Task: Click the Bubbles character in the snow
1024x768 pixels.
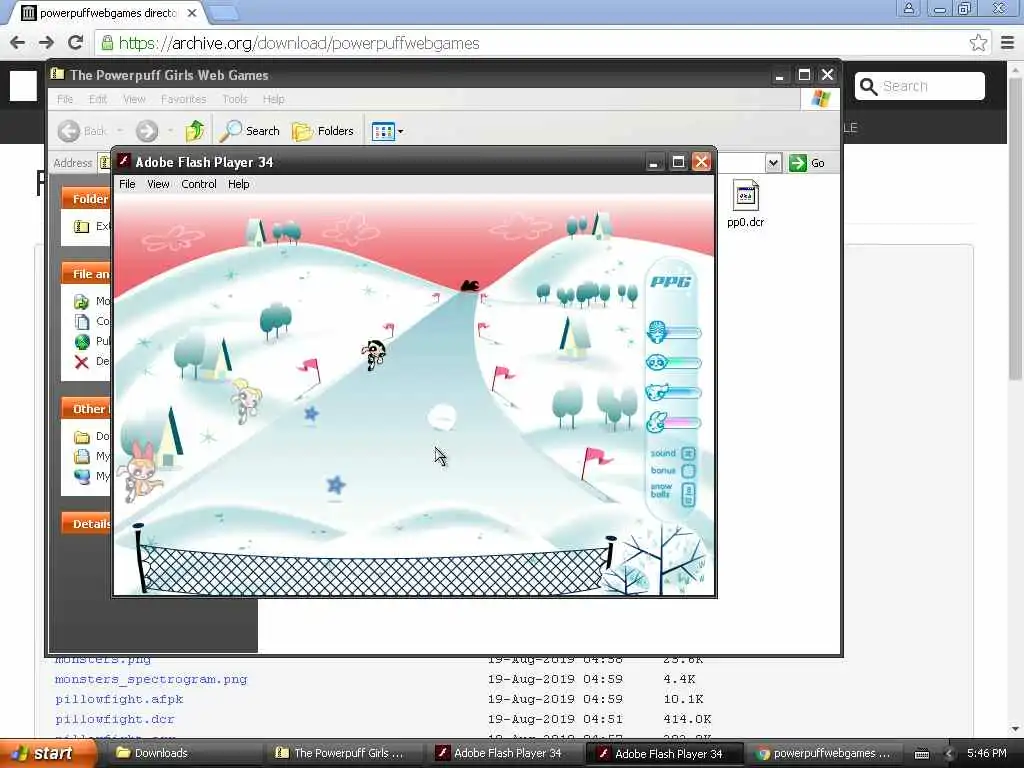Action: coord(246,400)
